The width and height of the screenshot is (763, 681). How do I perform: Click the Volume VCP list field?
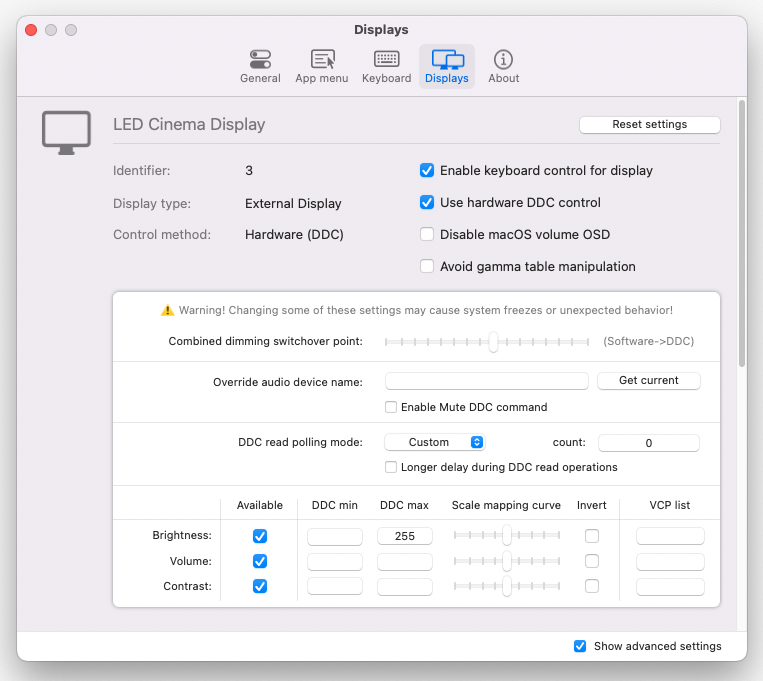point(670,562)
